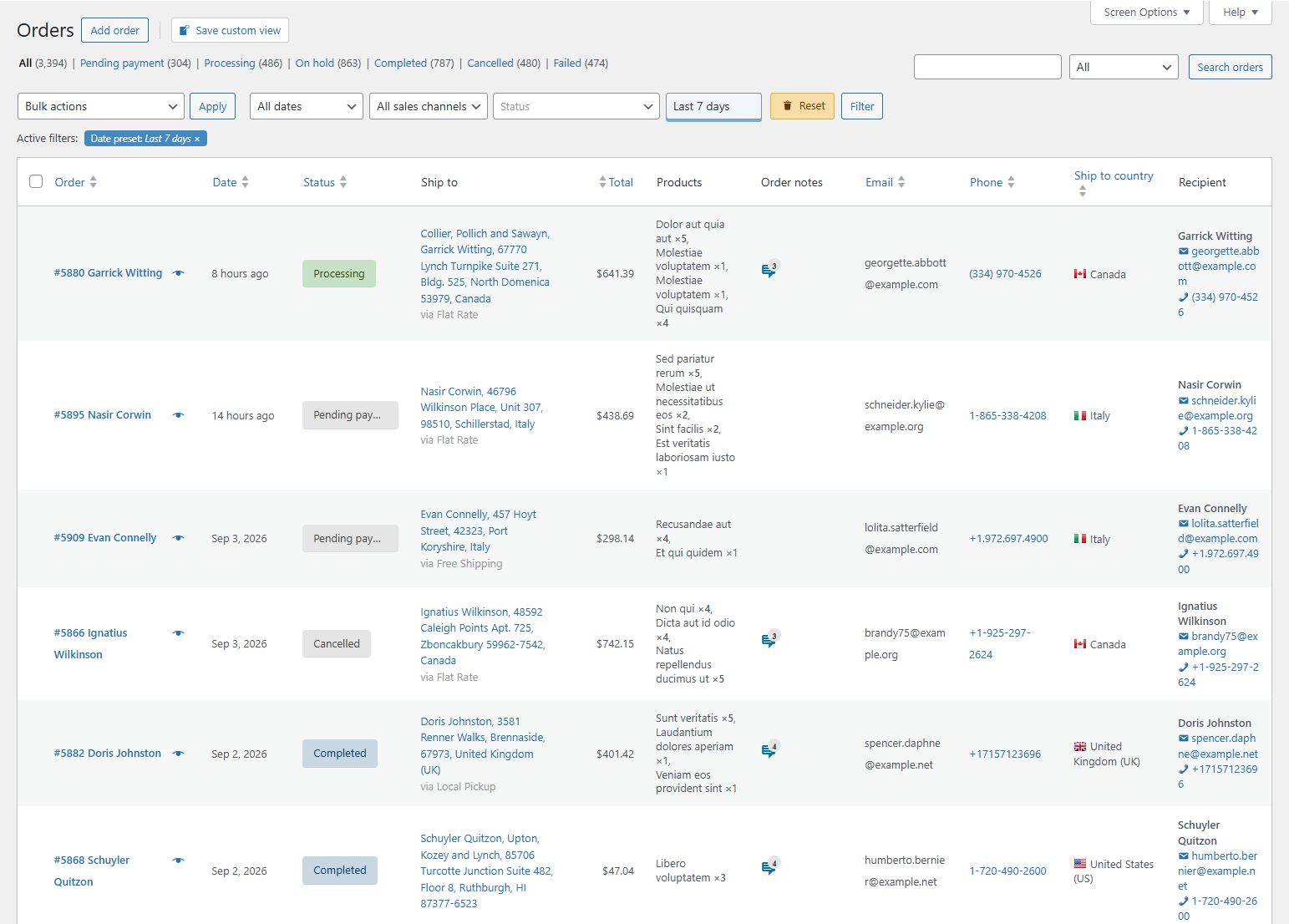1289x924 pixels.
Task: Open the All sales channels dropdown
Action: tap(429, 106)
